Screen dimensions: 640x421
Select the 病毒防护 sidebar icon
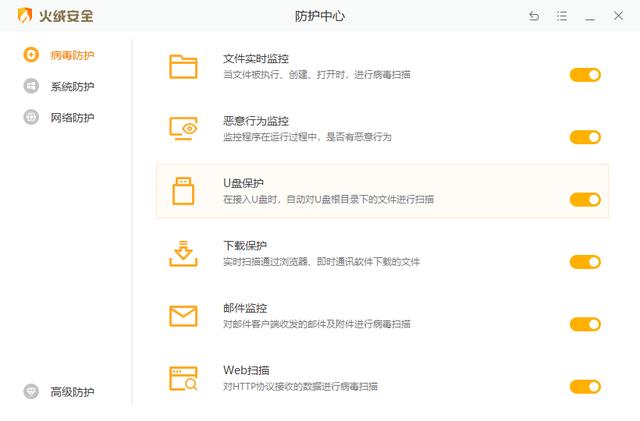point(31,55)
